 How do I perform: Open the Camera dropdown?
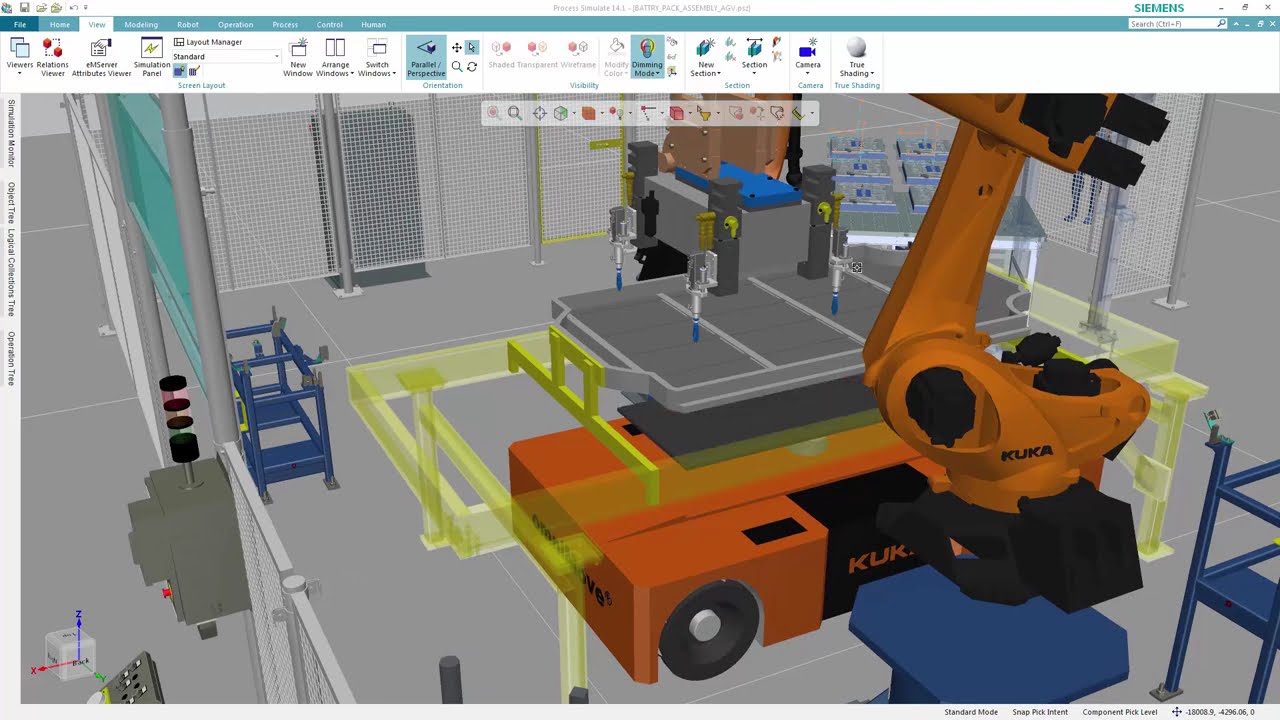[808, 58]
